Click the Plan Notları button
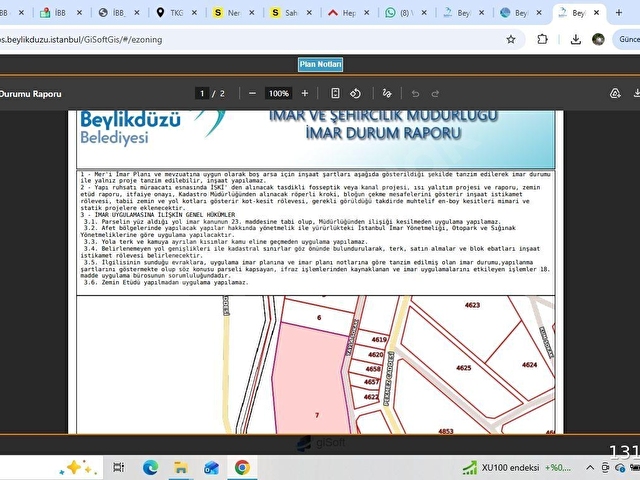Image resolution: width=640 pixels, height=480 pixels. 320,64
